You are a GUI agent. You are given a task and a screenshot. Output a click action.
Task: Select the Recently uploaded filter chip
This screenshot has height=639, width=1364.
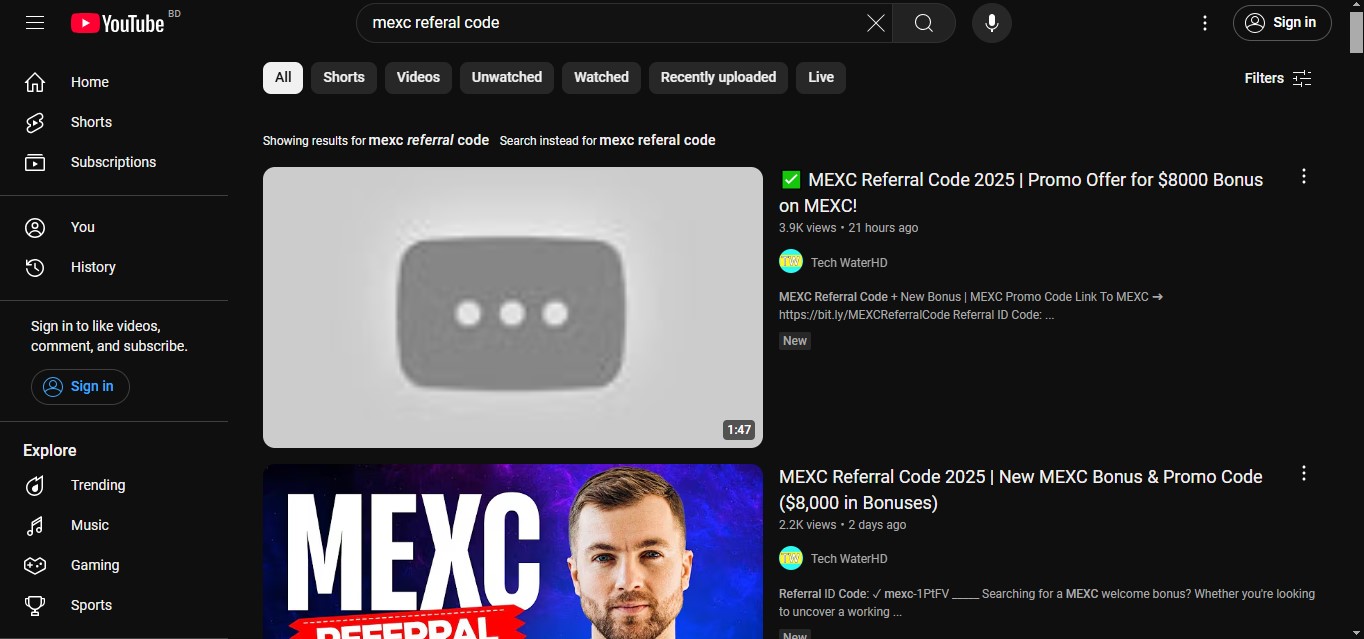pos(718,77)
